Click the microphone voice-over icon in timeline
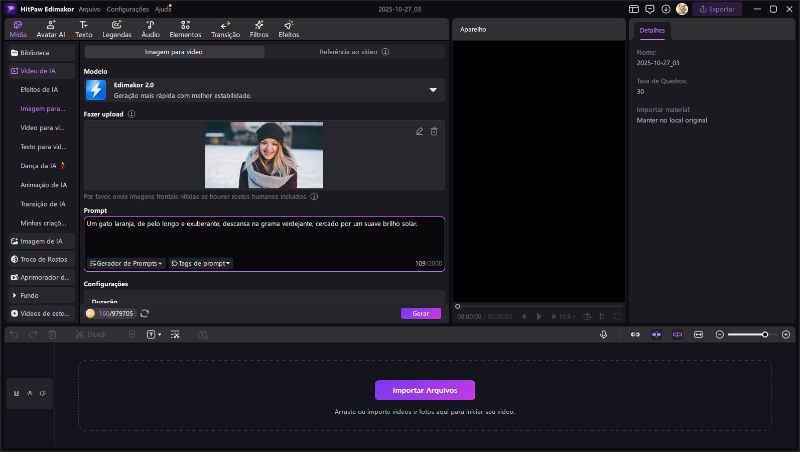800x452 pixels. (x=604, y=334)
